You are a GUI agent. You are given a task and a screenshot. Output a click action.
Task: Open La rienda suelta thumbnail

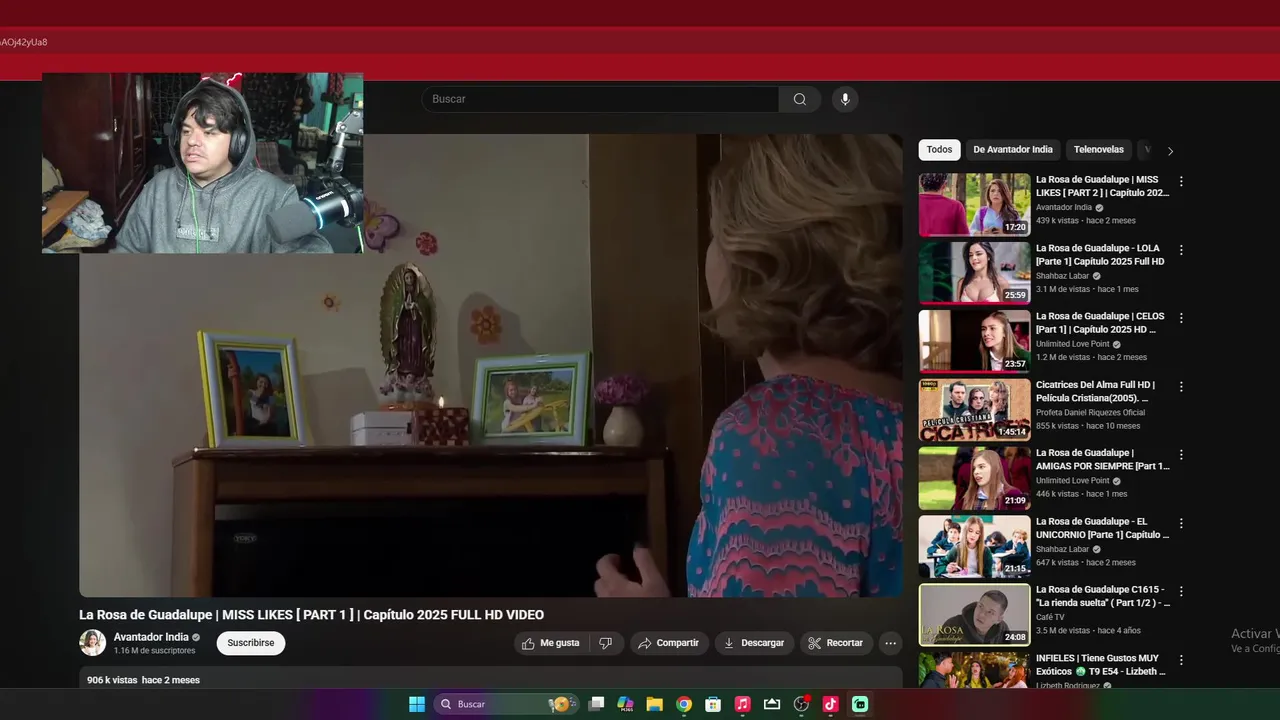tap(974, 615)
